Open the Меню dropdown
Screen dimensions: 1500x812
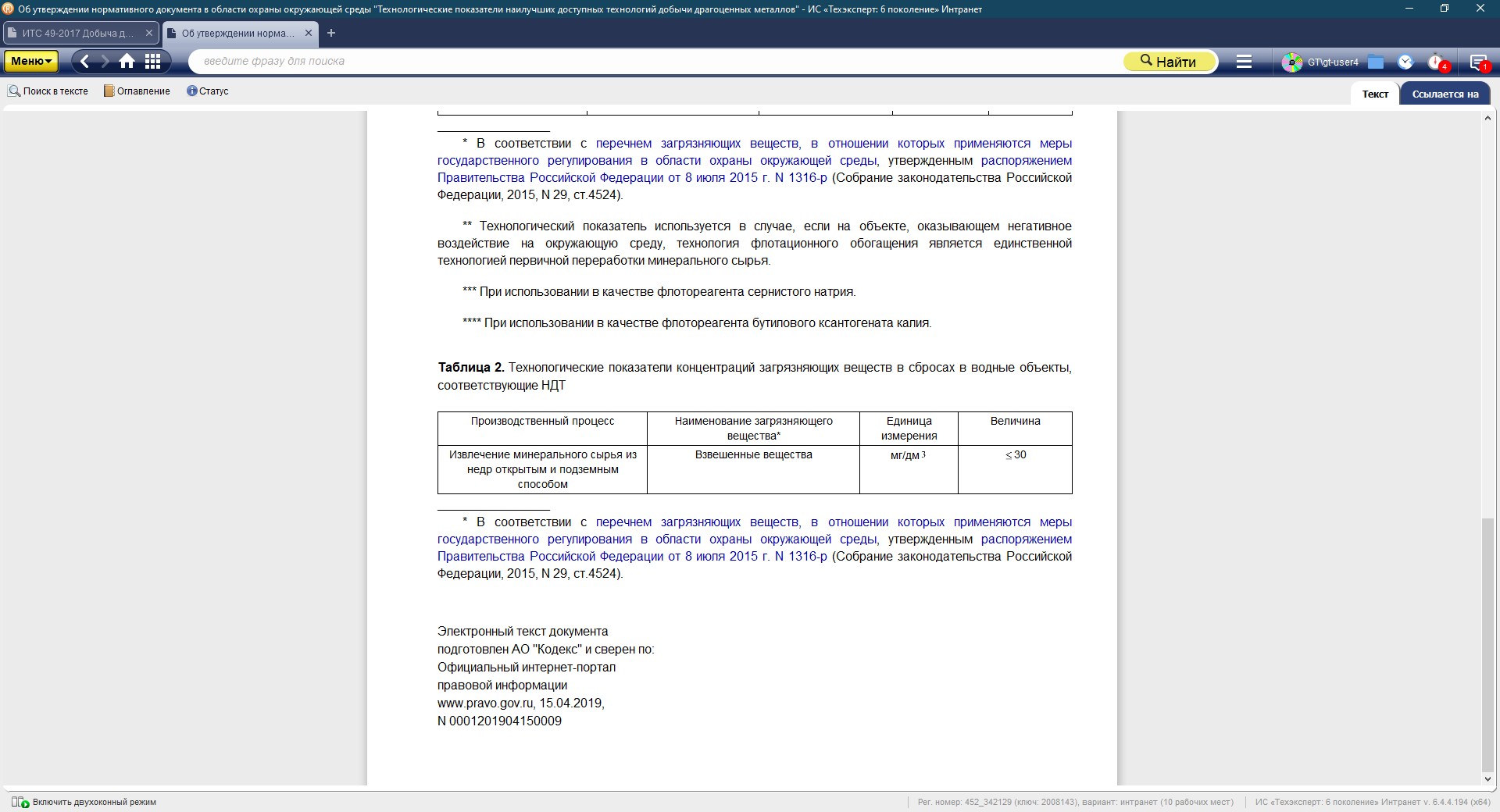(31, 61)
